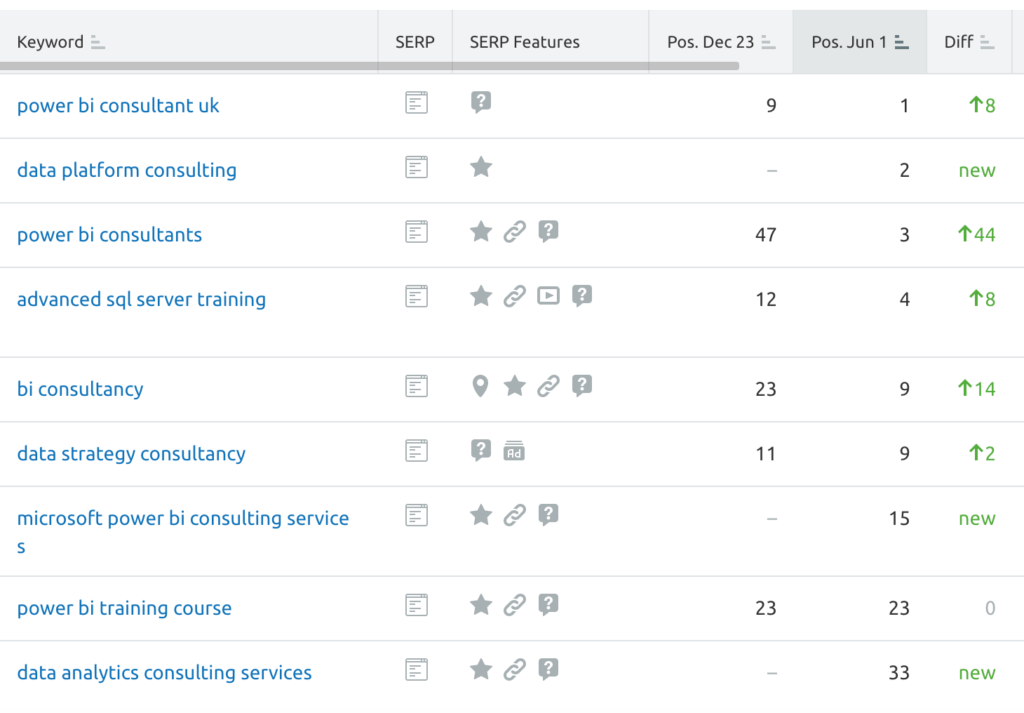Click video feature icon for advanced sql server training

(548, 296)
